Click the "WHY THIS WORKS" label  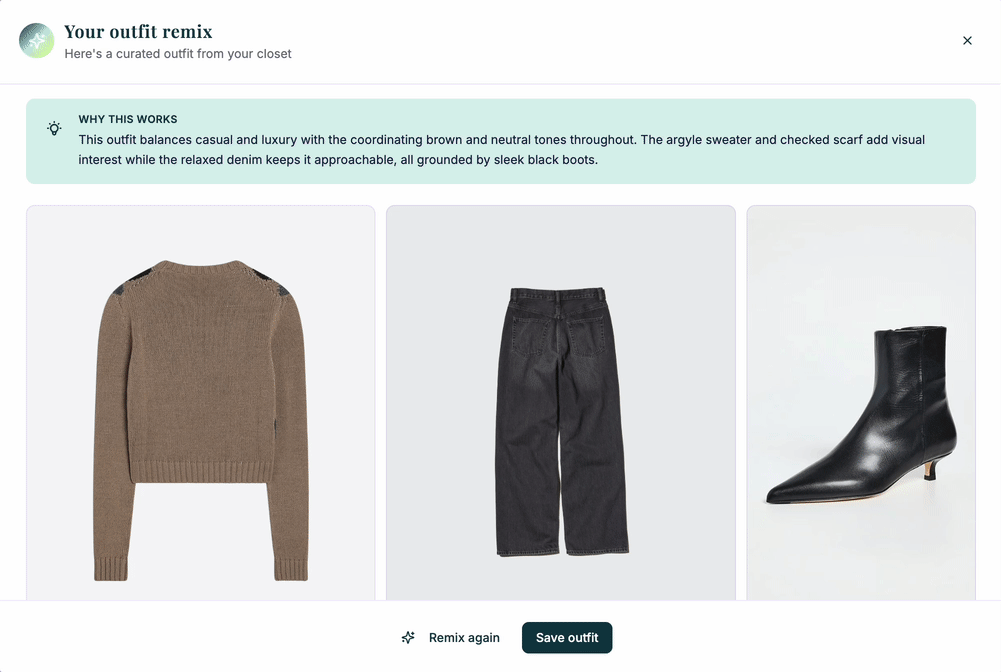pos(128,119)
